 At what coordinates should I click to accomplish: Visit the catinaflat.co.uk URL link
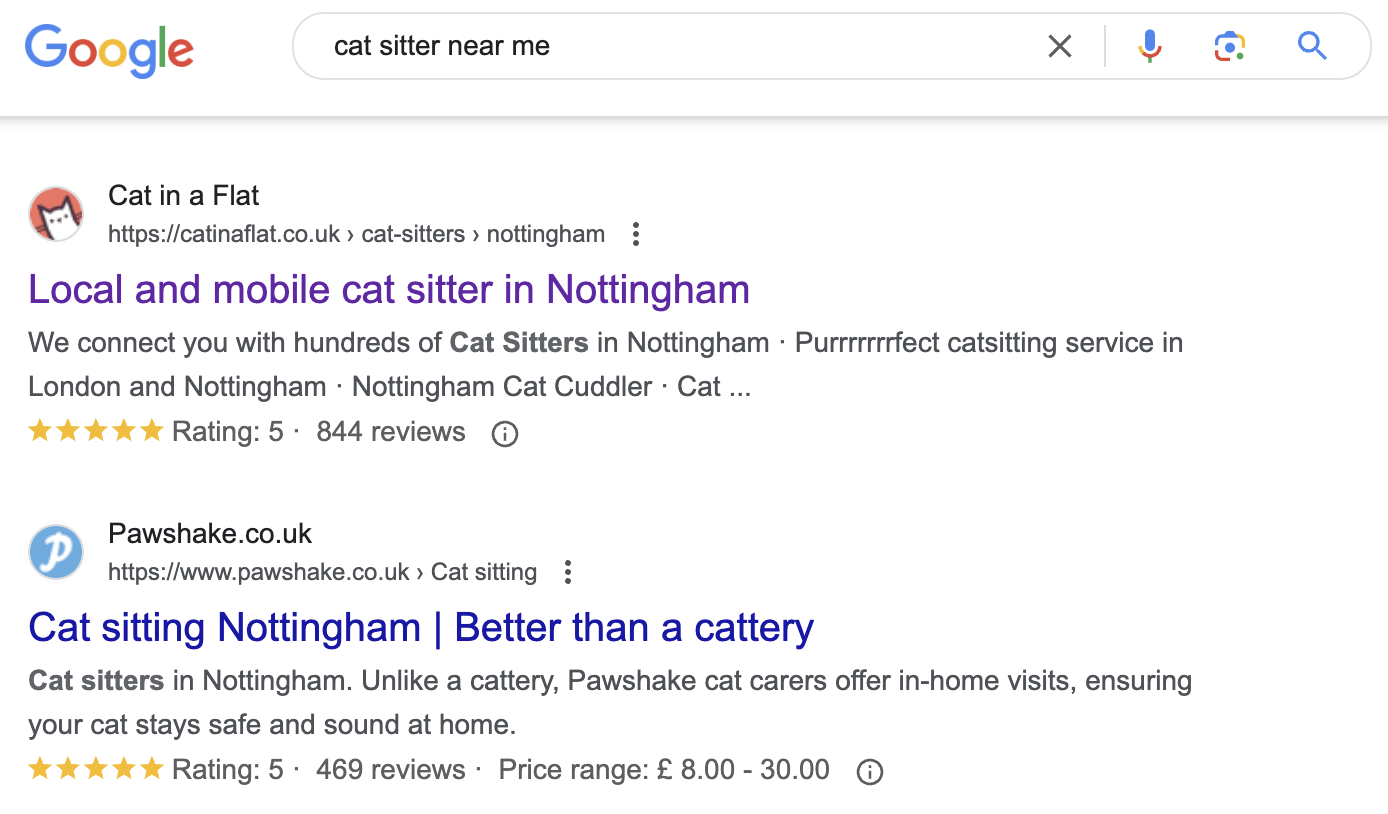pos(224,233)
